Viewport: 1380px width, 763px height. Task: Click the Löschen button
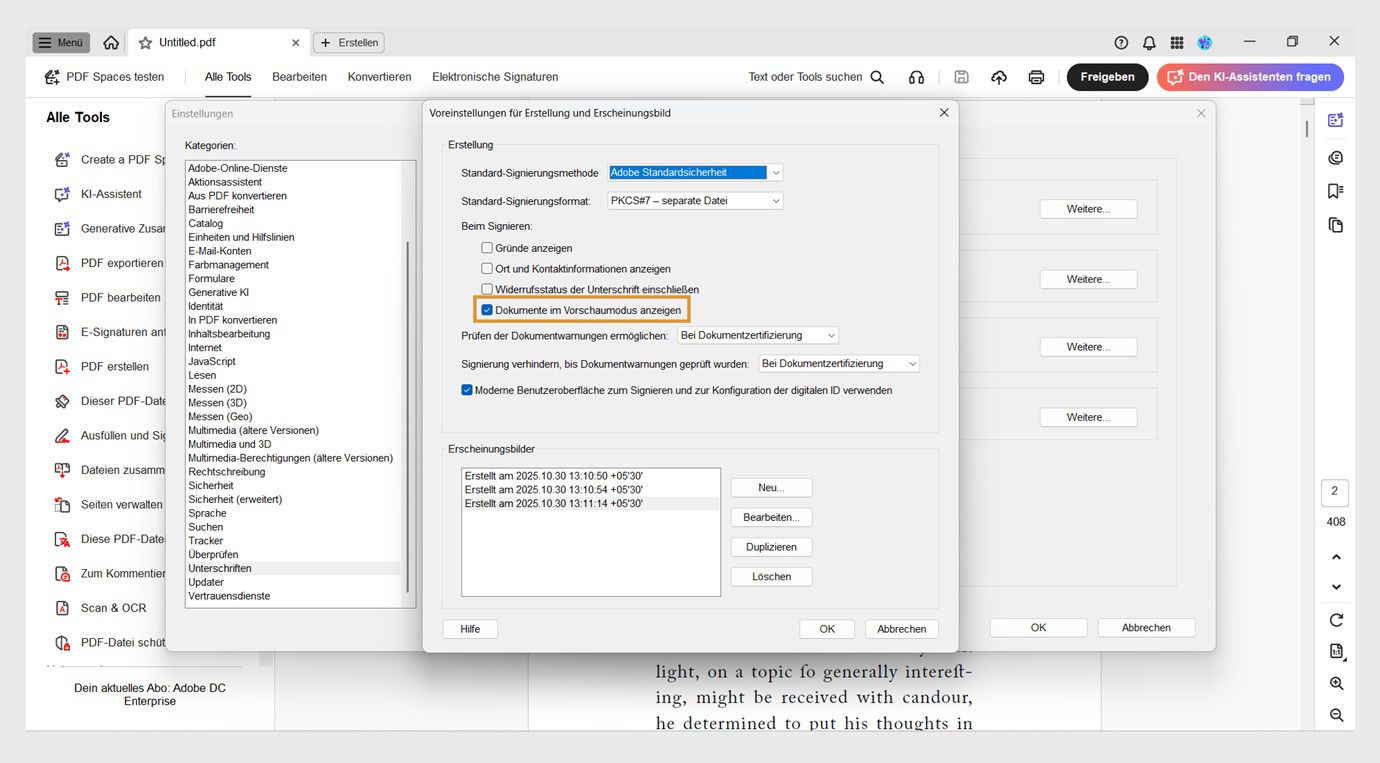click(771, 577)
